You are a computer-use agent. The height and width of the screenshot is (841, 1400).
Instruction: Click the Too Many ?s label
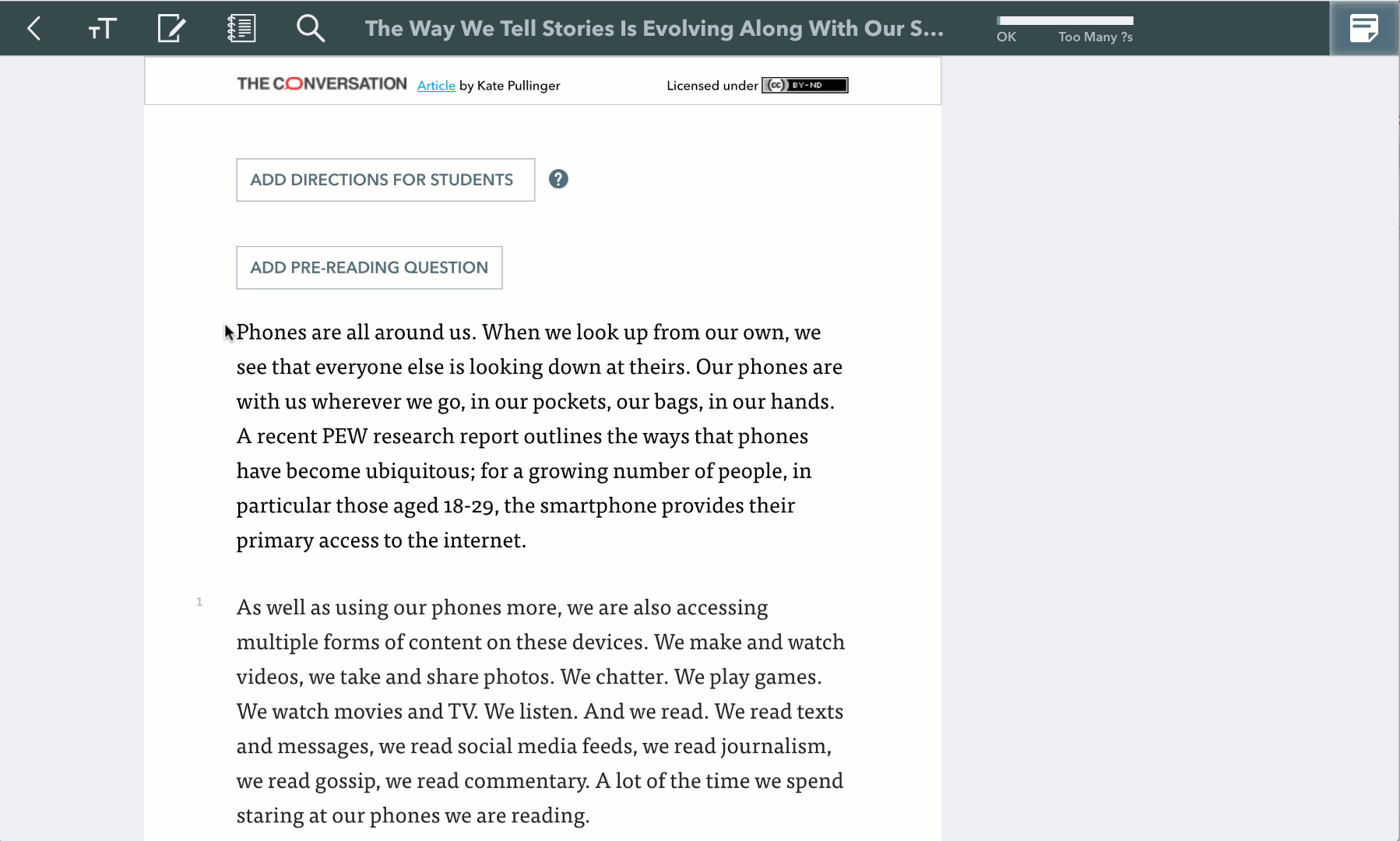[1095, 37]
